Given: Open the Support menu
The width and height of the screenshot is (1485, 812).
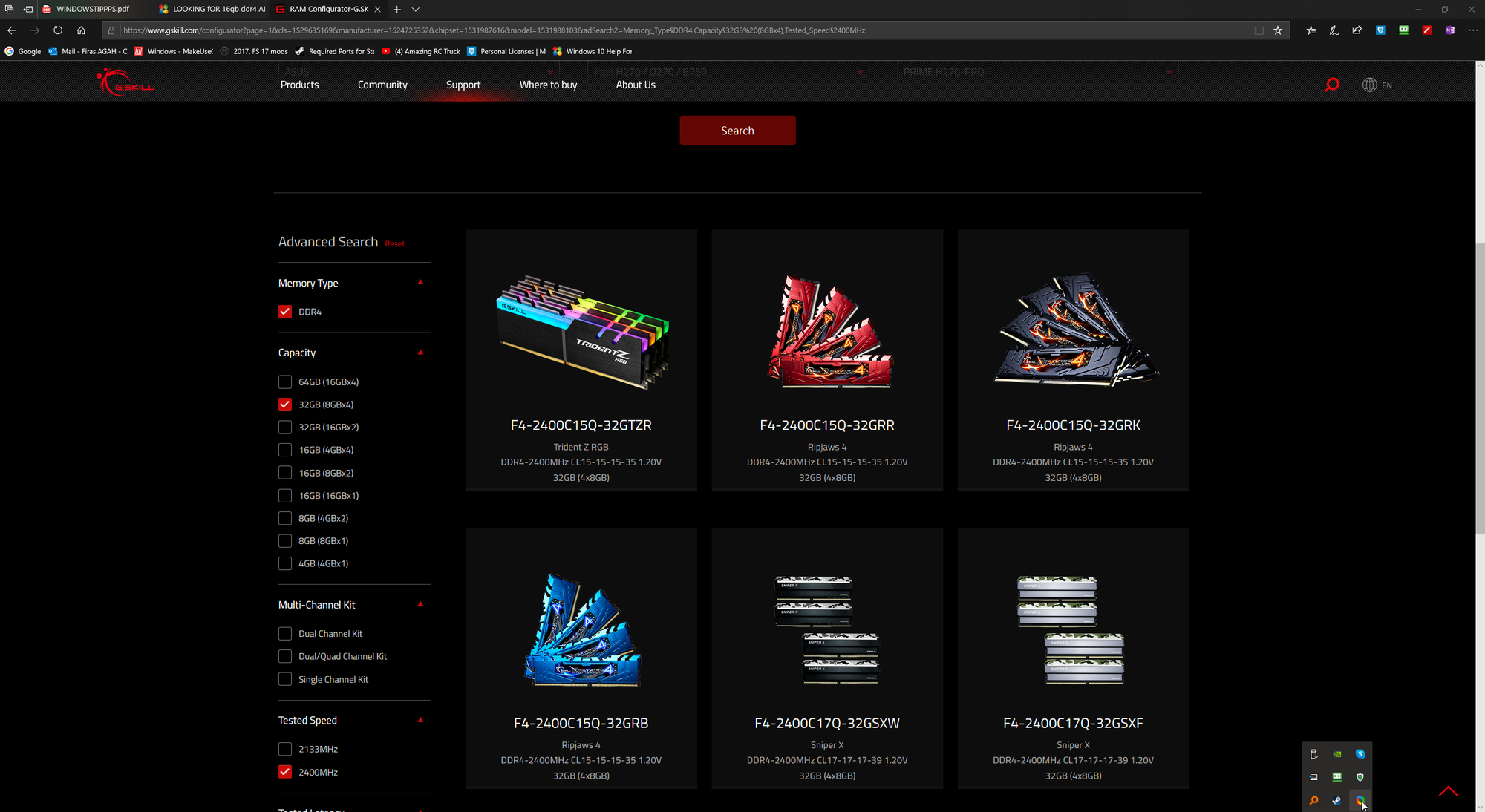Looking at the screenshot, I should 463,85.
